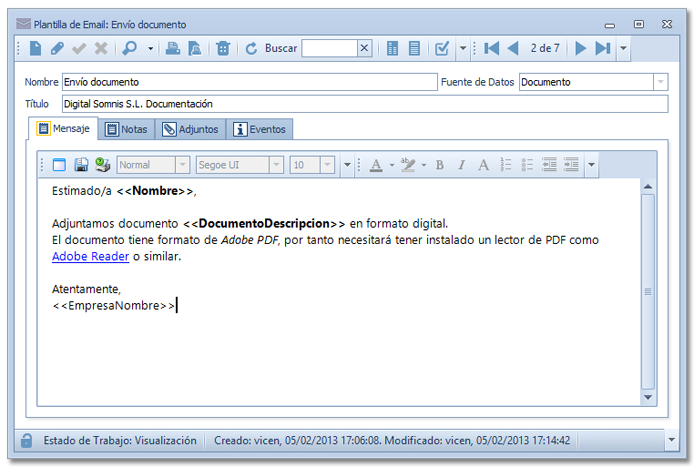This screenshot has width=694, height=467.
Task: Clear the Buscar field with X
Action: click(364, 48)
